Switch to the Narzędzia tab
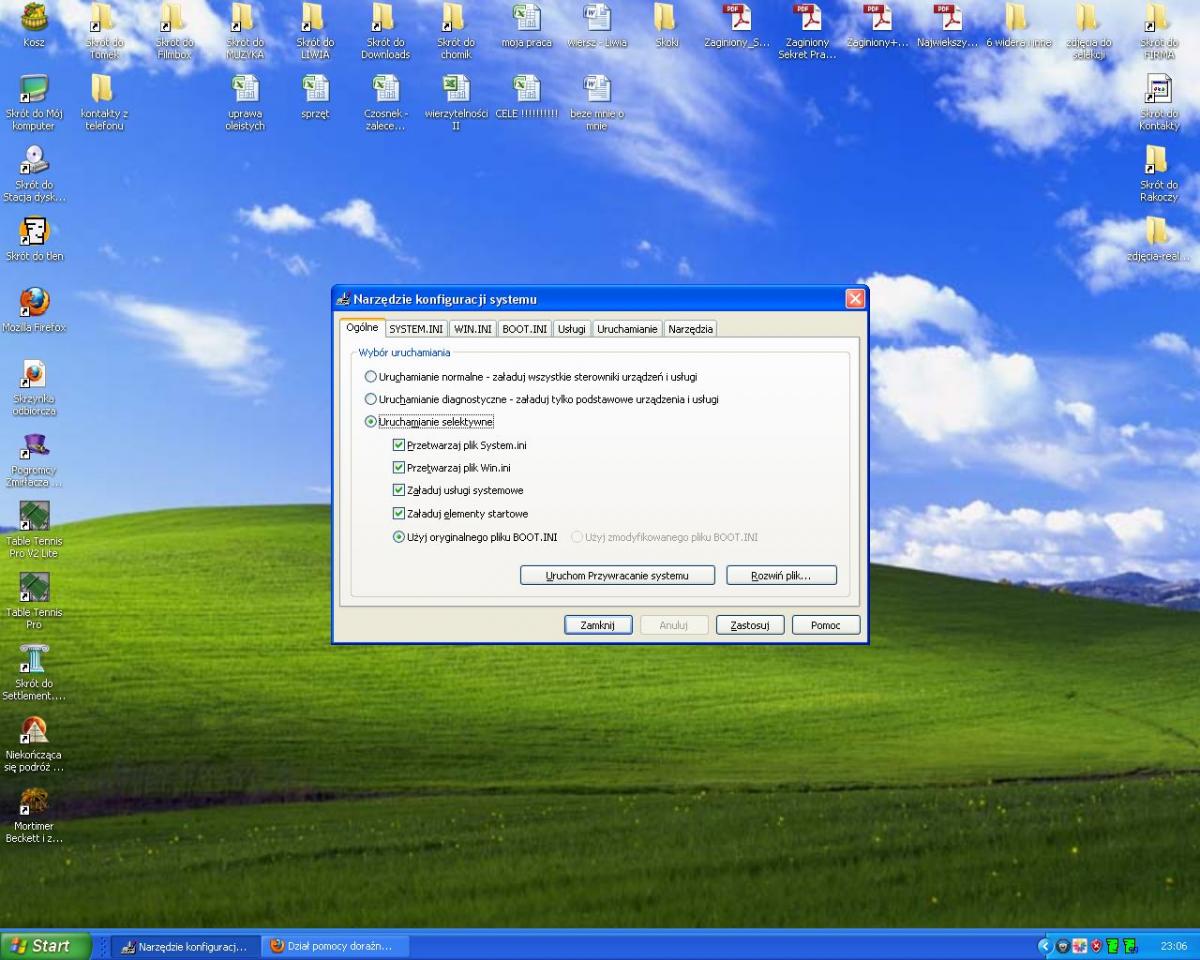 point(691,329)
